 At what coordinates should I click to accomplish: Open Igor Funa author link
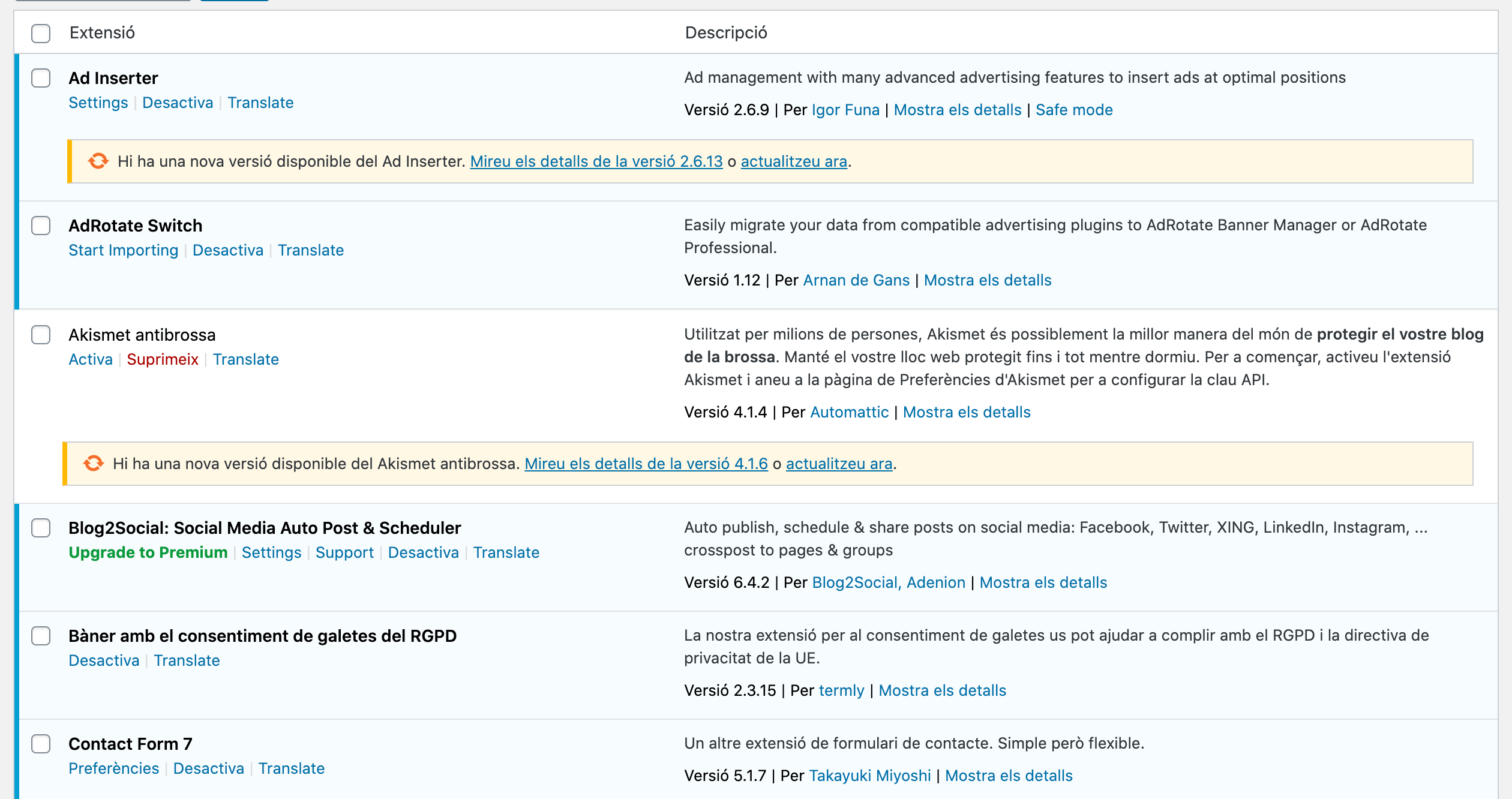[845, 110]
